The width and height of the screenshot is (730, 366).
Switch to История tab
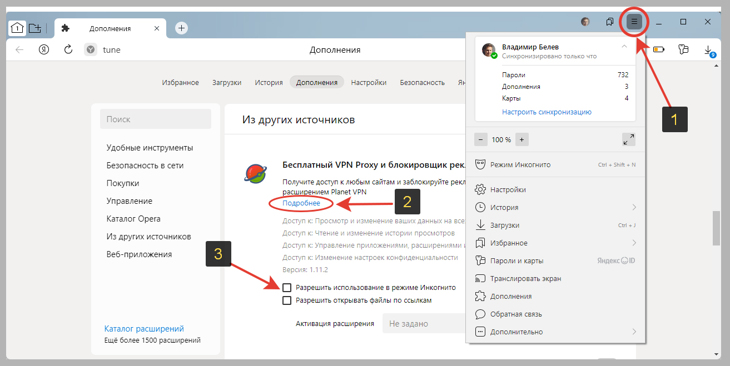[x=269, y=82]
